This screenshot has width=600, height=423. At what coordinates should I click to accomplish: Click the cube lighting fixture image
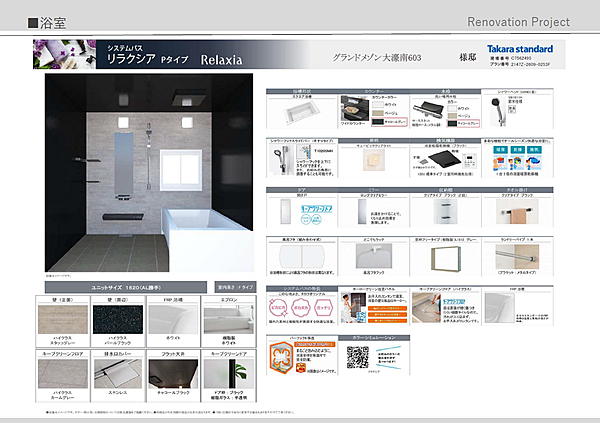(x=373, y=160)
